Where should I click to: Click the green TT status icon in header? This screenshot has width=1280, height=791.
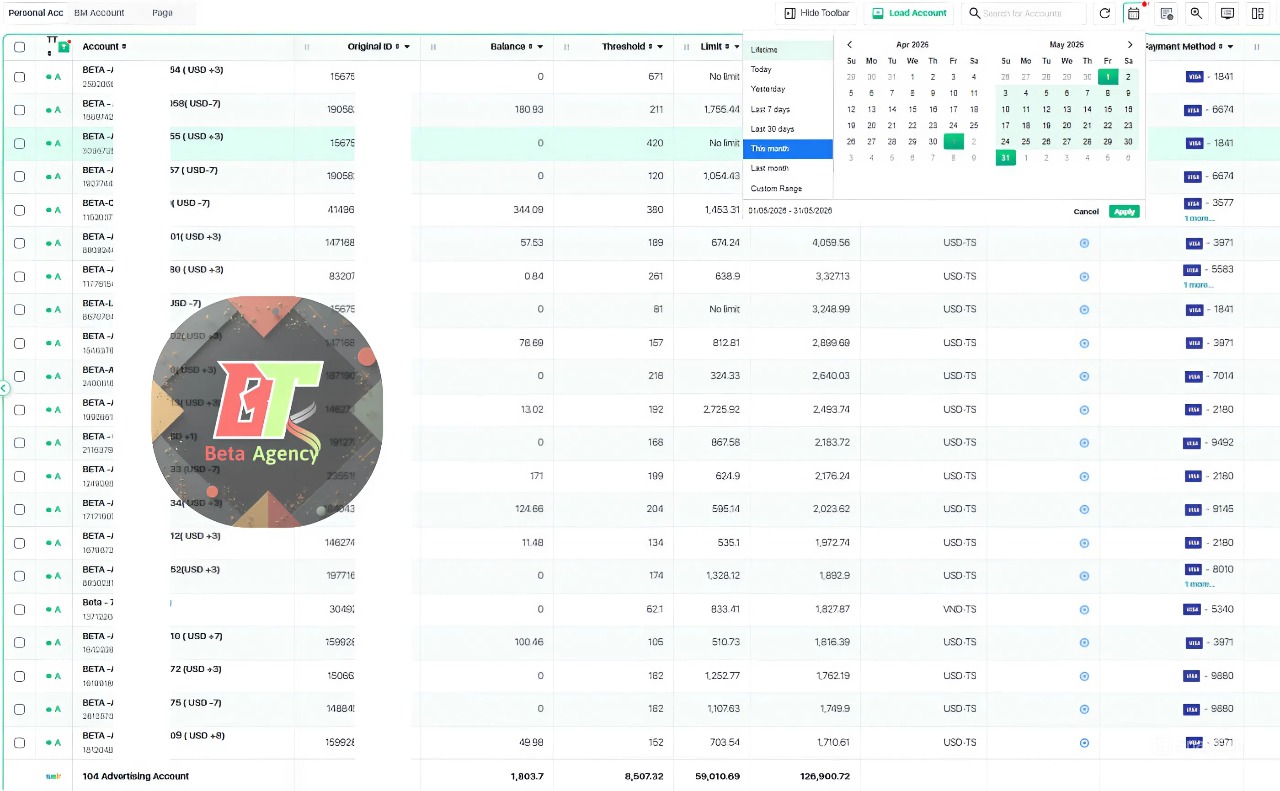tap(64, 47)
